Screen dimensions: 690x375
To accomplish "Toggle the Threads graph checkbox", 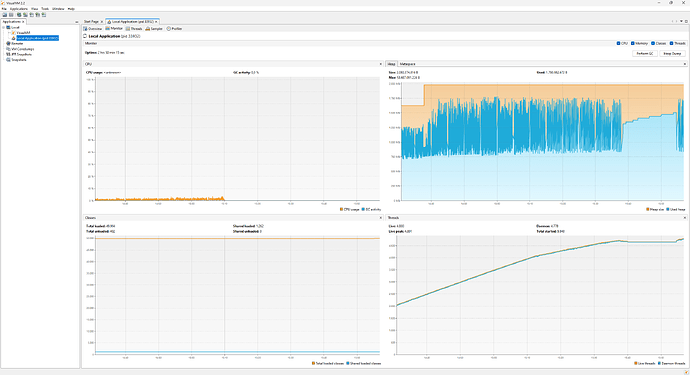I will pos(672,43).
